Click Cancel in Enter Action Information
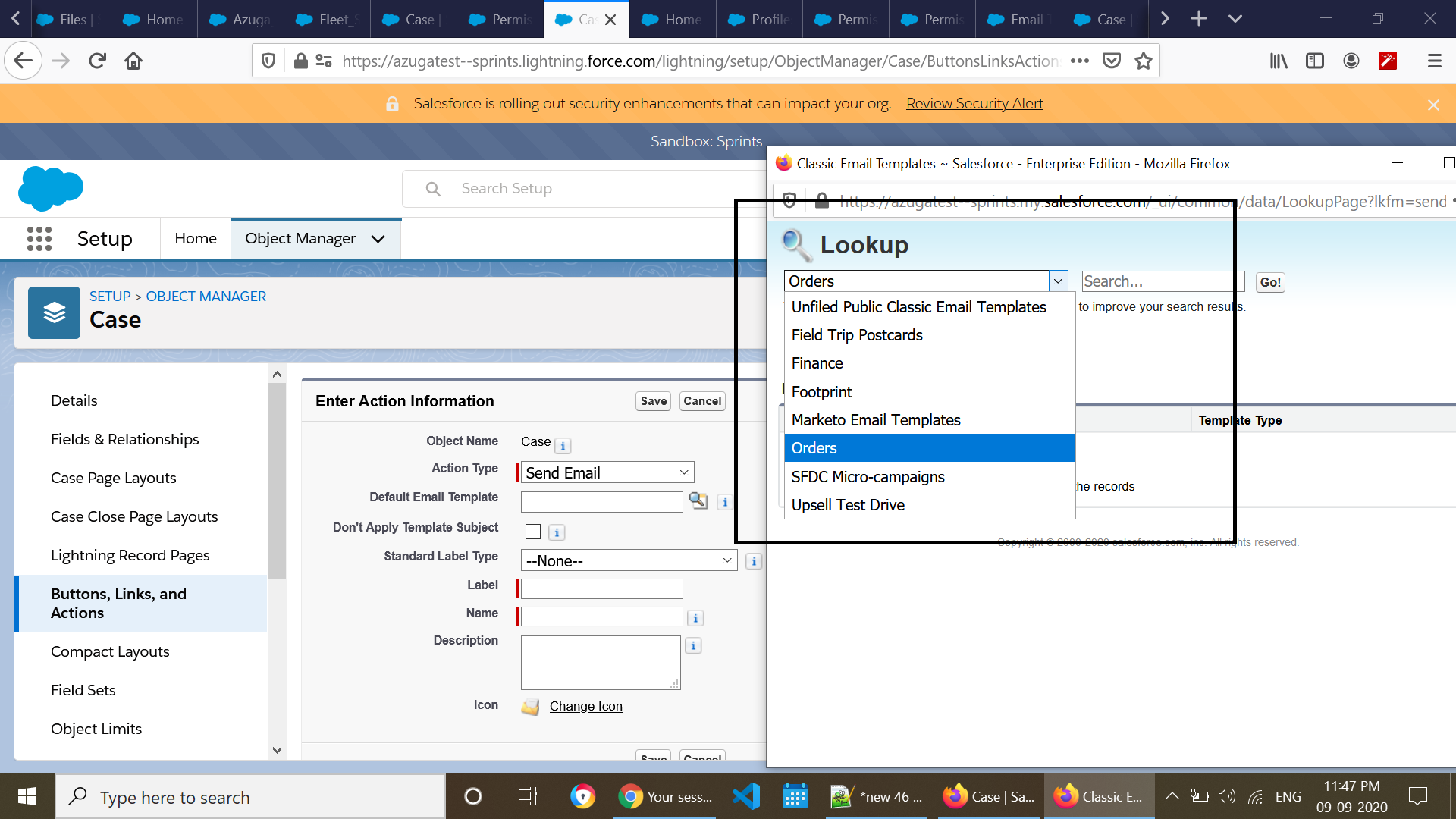The width and height of the screenshot is (1456, 819). tap(702, 401)
